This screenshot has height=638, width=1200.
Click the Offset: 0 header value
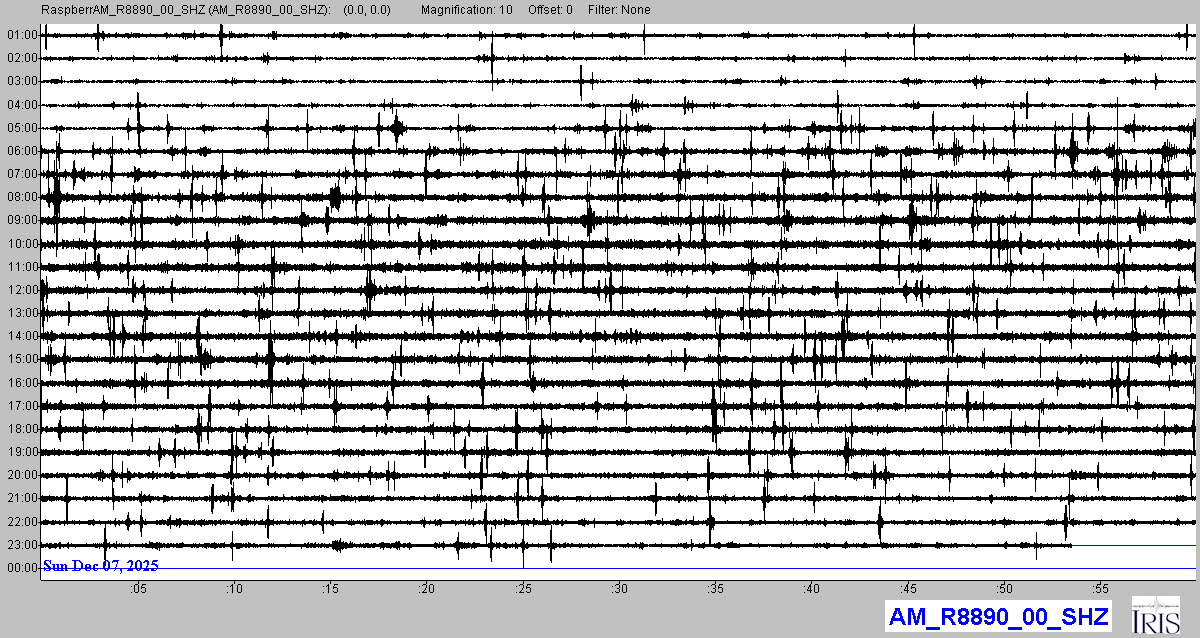pyautogui.click(x=551, y=10)
